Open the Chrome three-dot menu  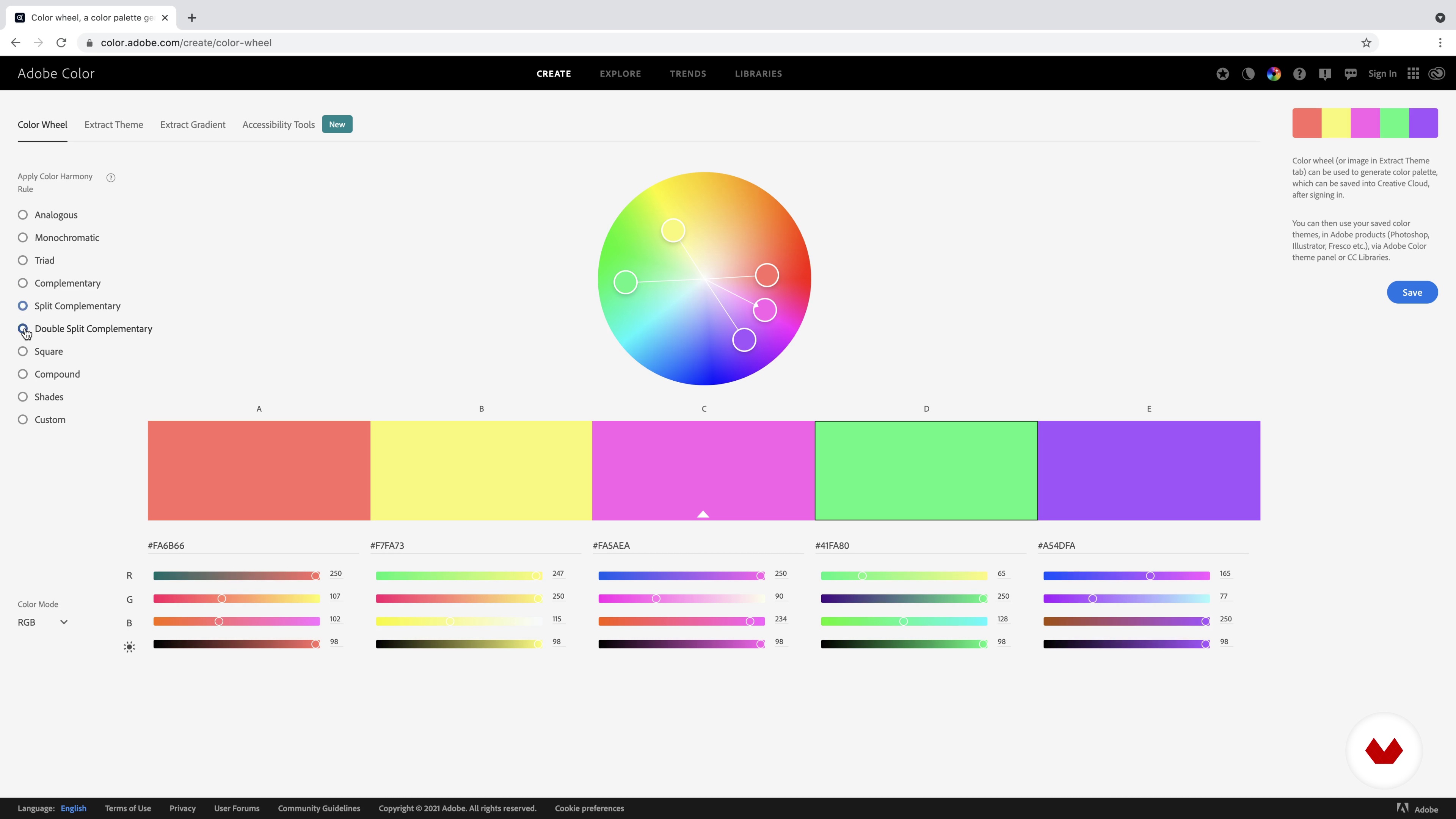tap(1440, 43)
